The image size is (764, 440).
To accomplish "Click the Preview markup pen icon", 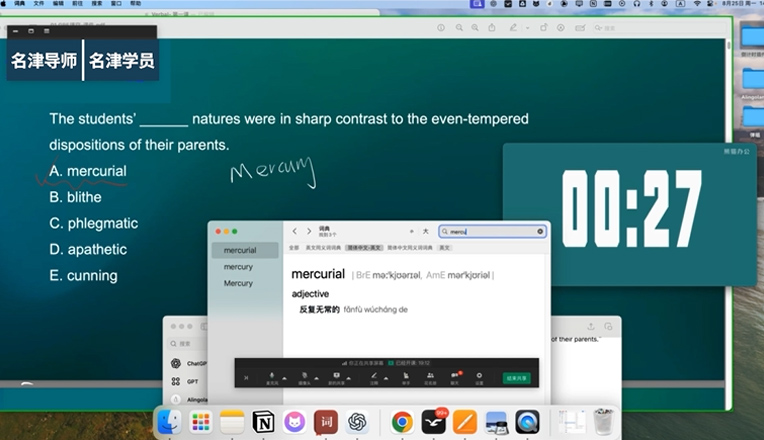I will [513, 28].
